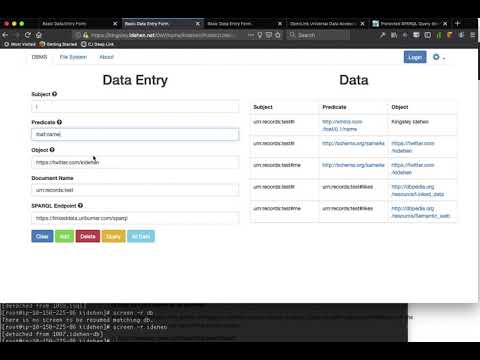Click the green Add button

(x=64, y=236)
